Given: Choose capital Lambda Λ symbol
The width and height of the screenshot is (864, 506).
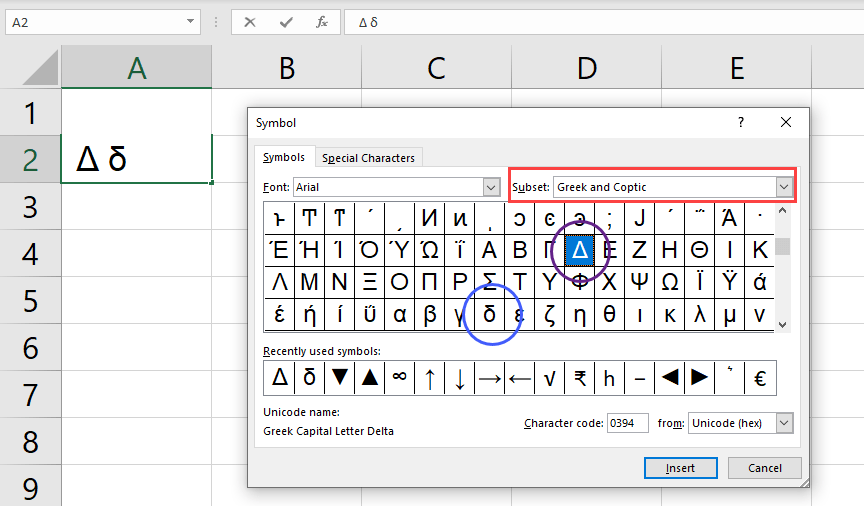Looking at the screenshot, I should tap(279, 282).
